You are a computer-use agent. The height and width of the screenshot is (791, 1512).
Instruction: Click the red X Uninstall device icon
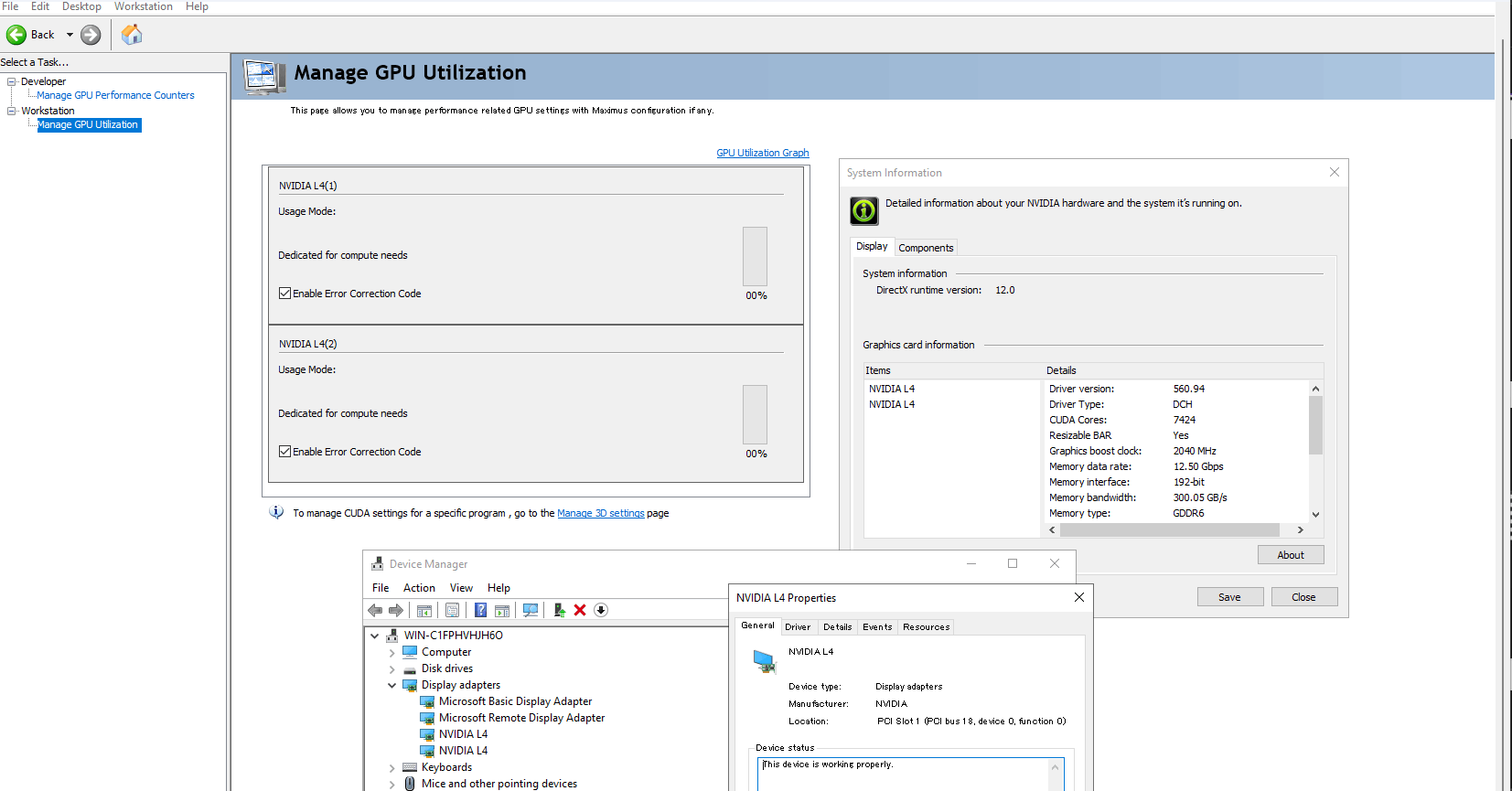point(580,610)
